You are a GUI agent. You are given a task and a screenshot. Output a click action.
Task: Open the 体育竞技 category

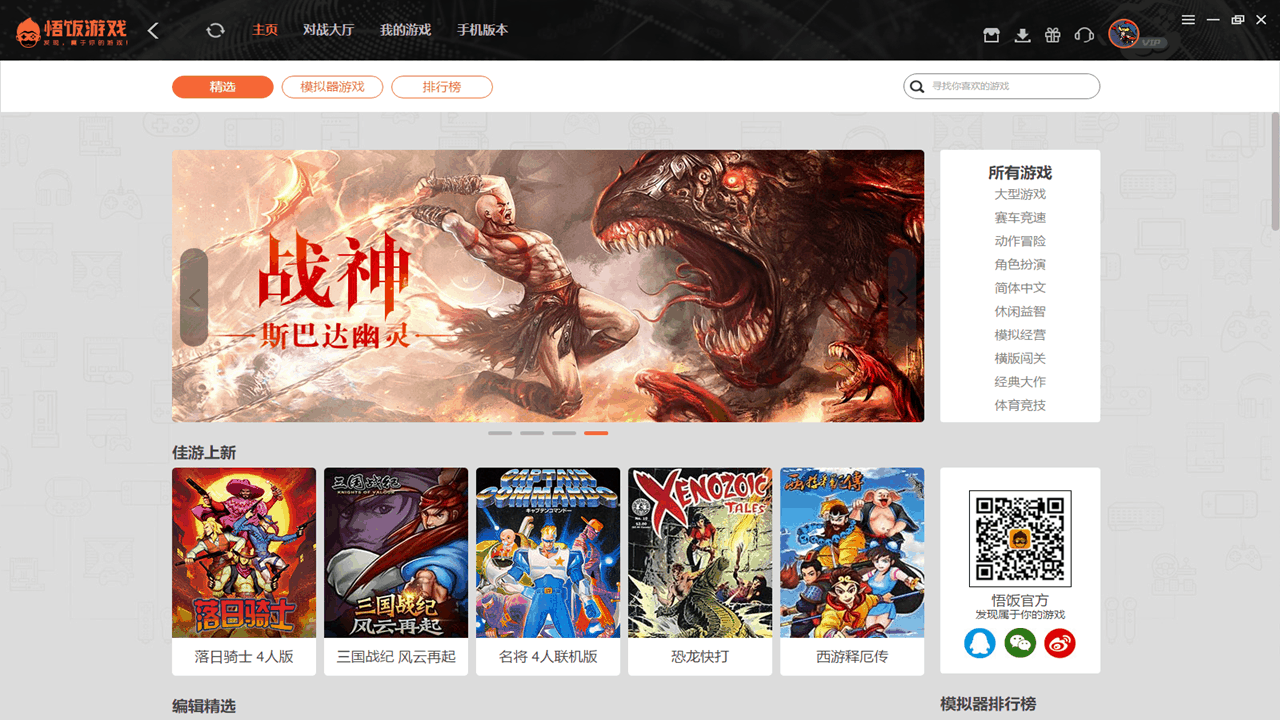tap(1020, 406)
